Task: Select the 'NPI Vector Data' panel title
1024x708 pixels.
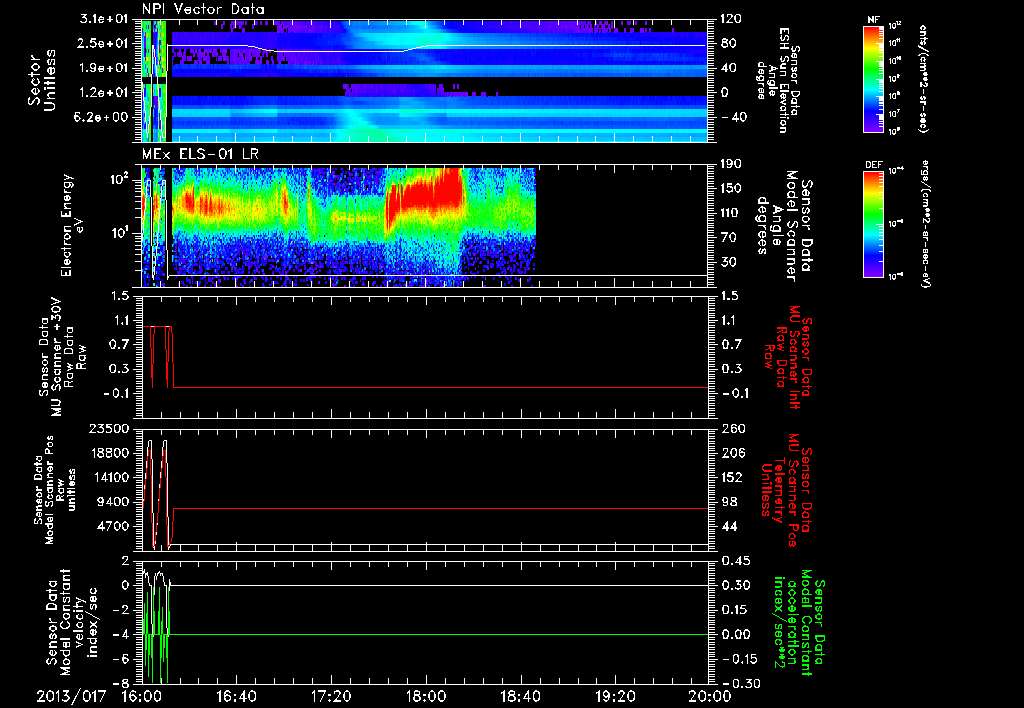Action: point(203,9)
